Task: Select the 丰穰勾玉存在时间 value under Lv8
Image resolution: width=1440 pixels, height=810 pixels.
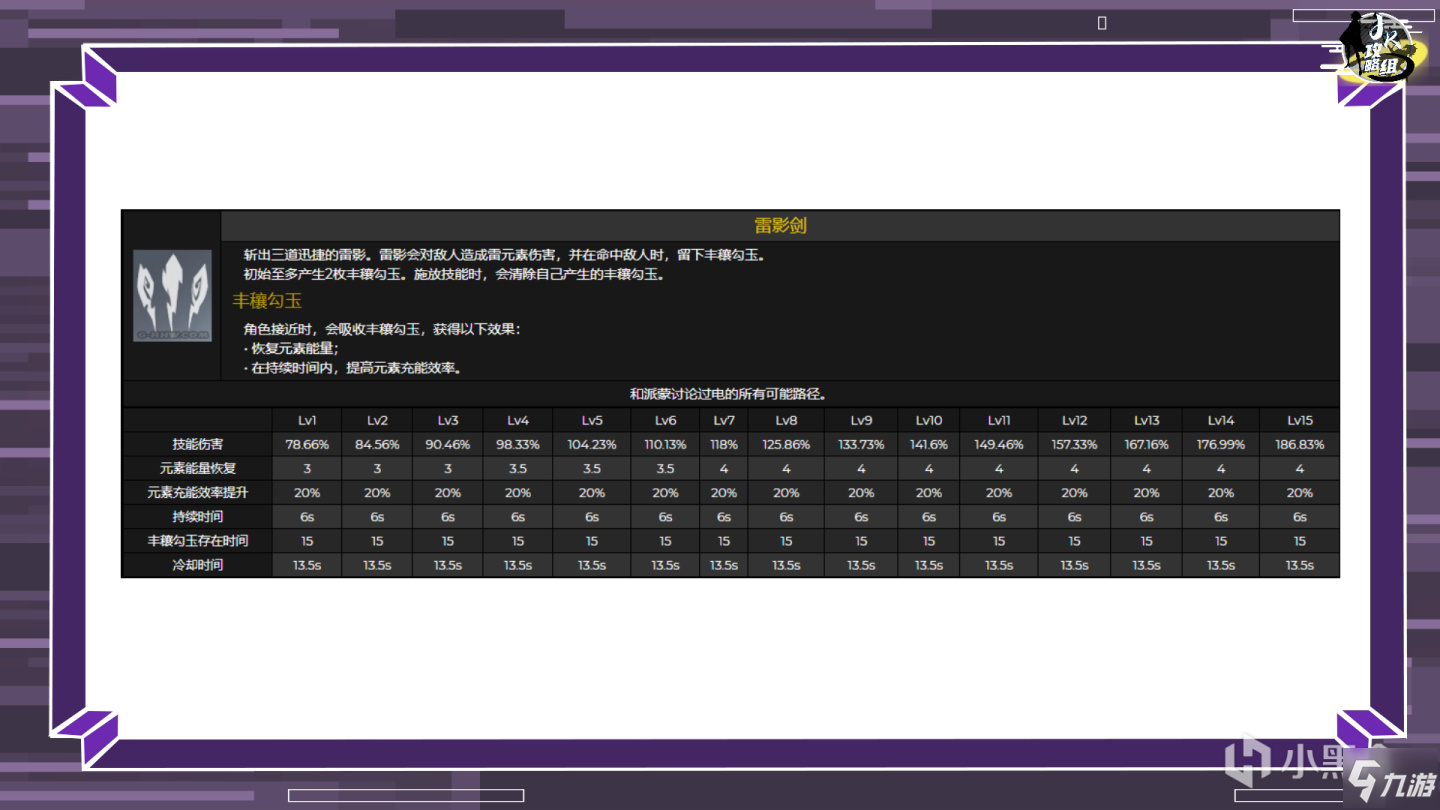Action: click(786, 541)
